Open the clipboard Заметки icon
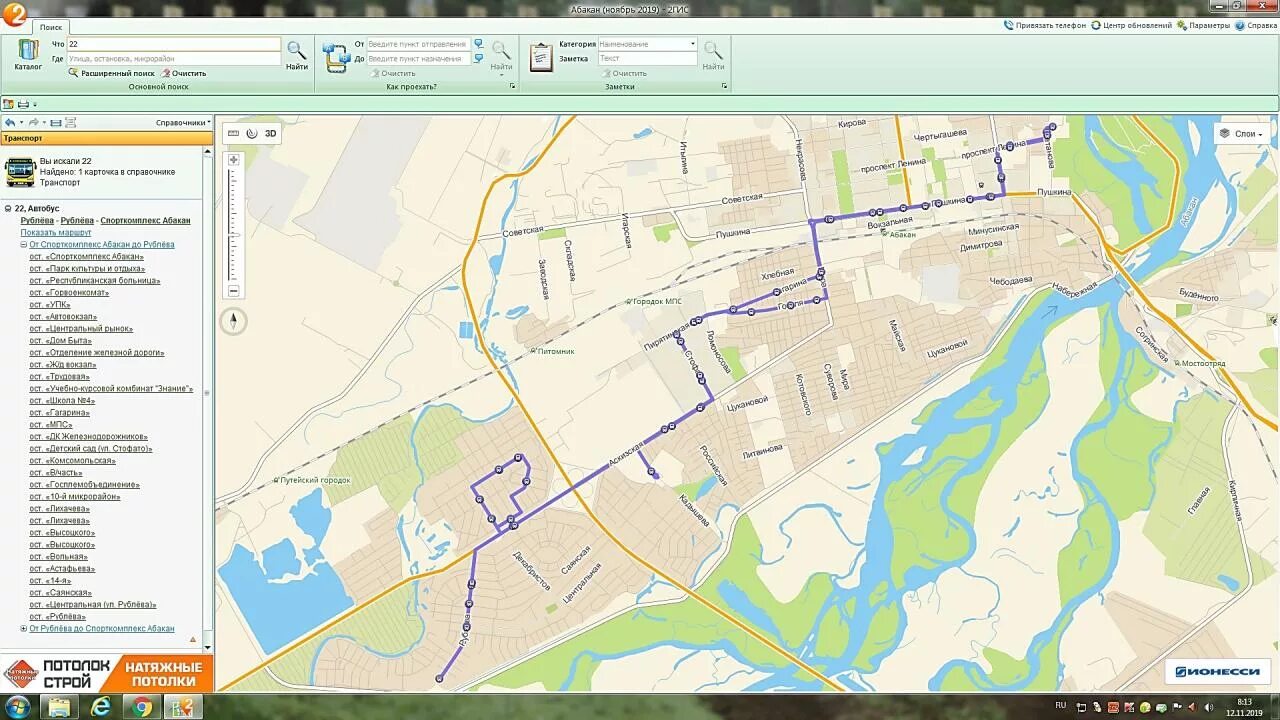 (541, 57)
